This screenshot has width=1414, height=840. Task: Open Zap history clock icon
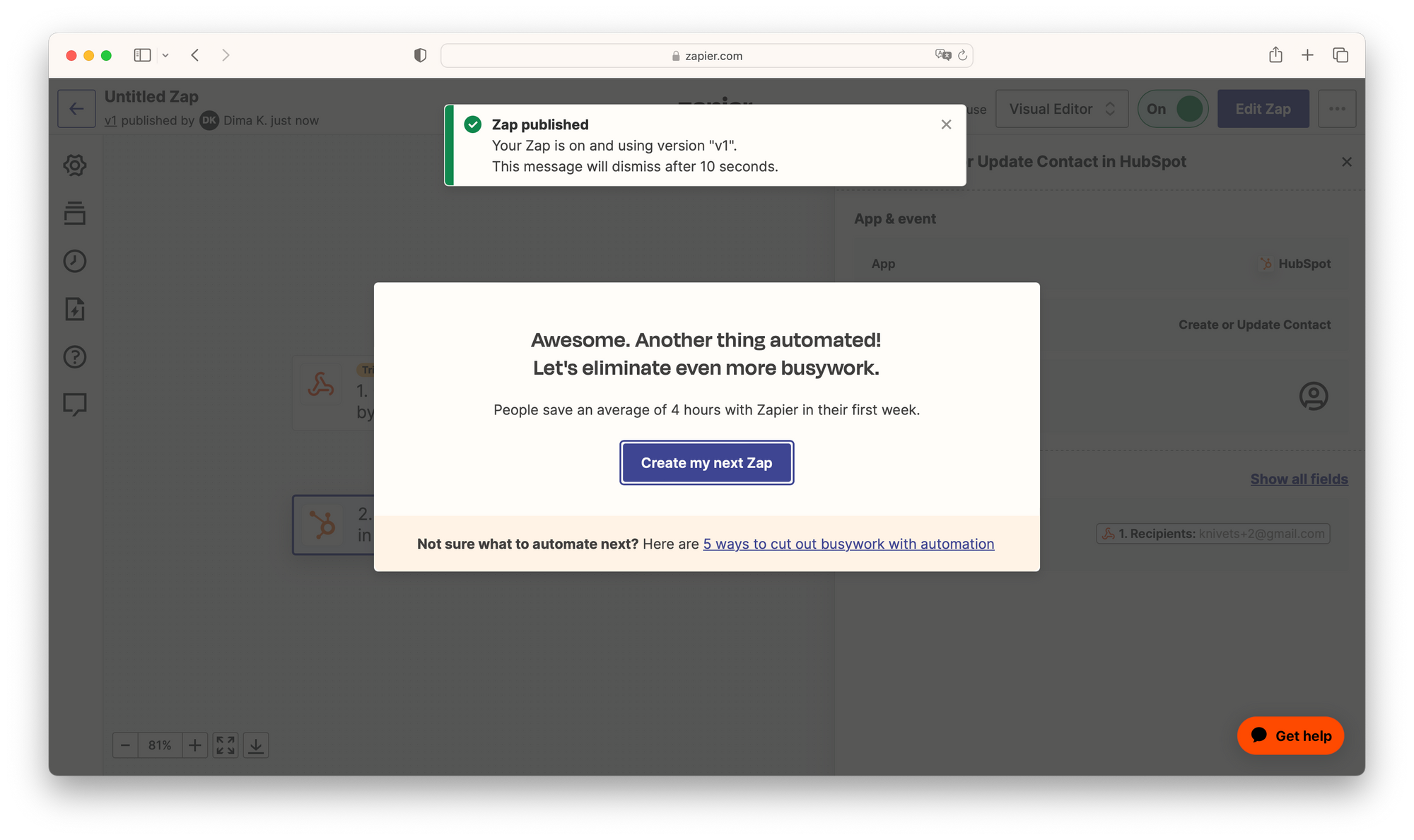coord(75,261)
